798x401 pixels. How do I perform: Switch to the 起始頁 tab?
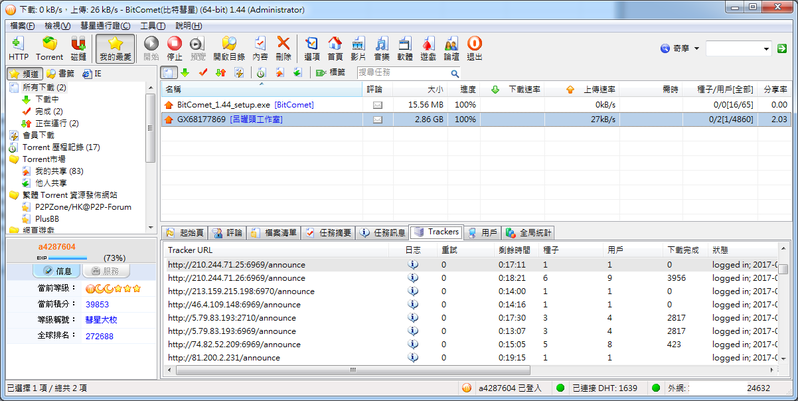[x=186, y=233]
